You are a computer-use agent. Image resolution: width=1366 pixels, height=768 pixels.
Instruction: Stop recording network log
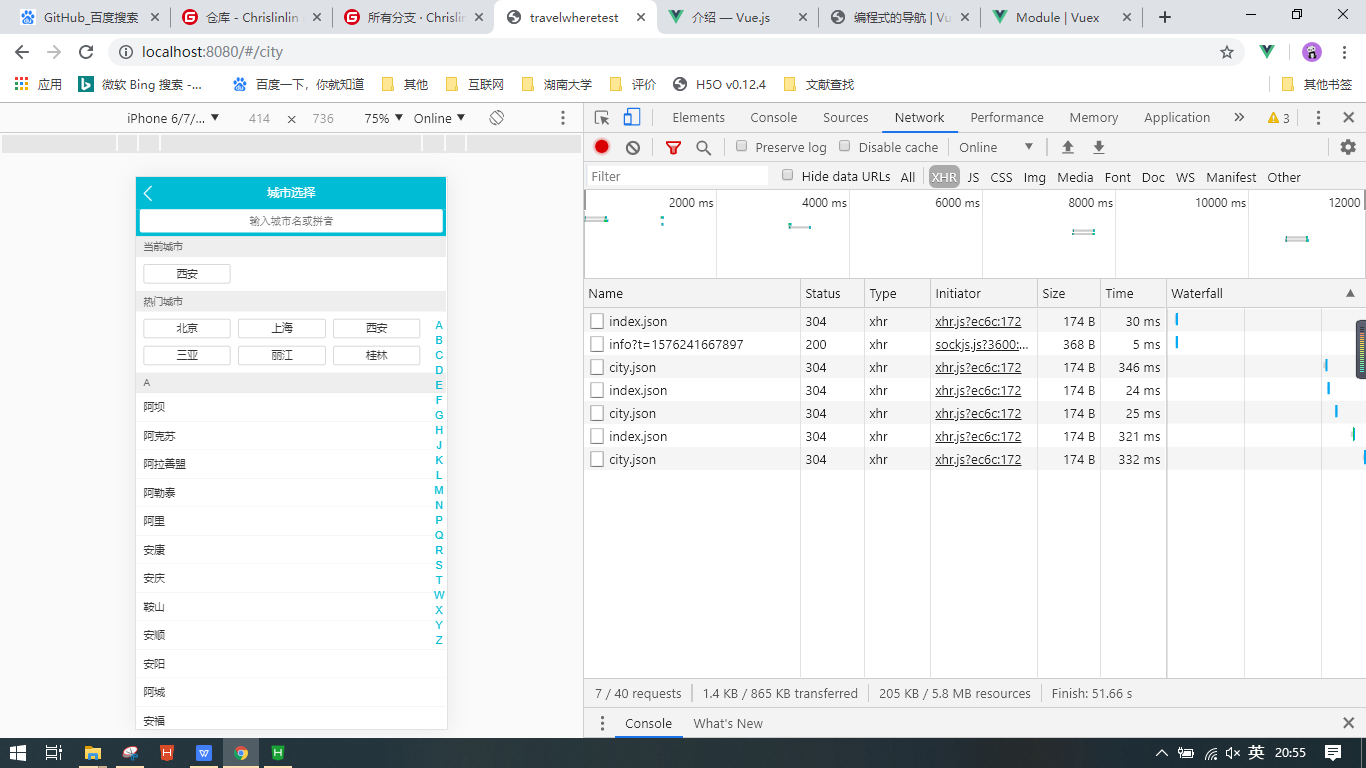pos(601,147)
